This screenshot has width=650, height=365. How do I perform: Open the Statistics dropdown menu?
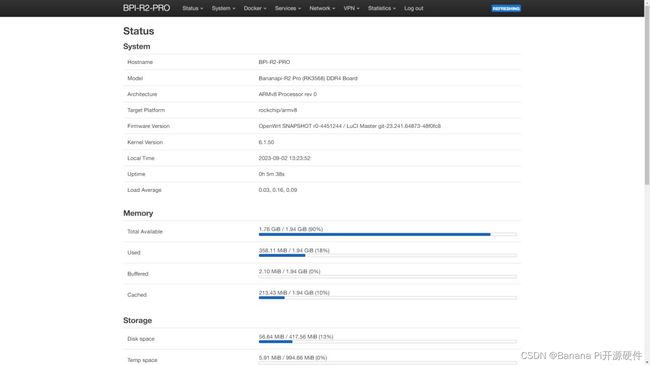coord(382,8)
